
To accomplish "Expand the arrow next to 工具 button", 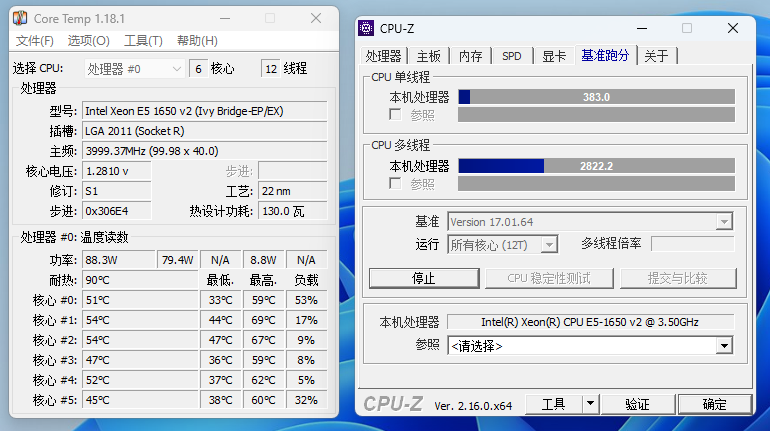I will pos(591,404).
